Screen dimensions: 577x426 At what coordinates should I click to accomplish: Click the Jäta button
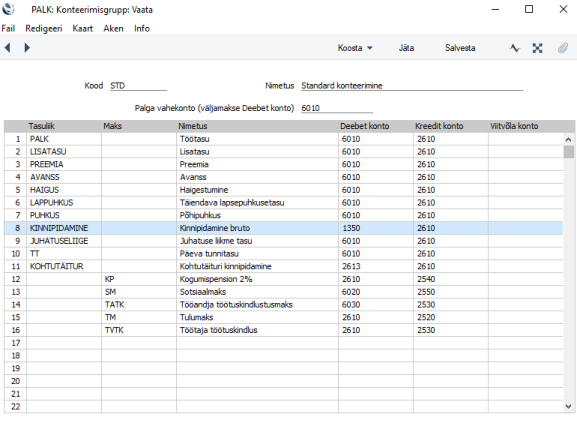click(406, 48)
